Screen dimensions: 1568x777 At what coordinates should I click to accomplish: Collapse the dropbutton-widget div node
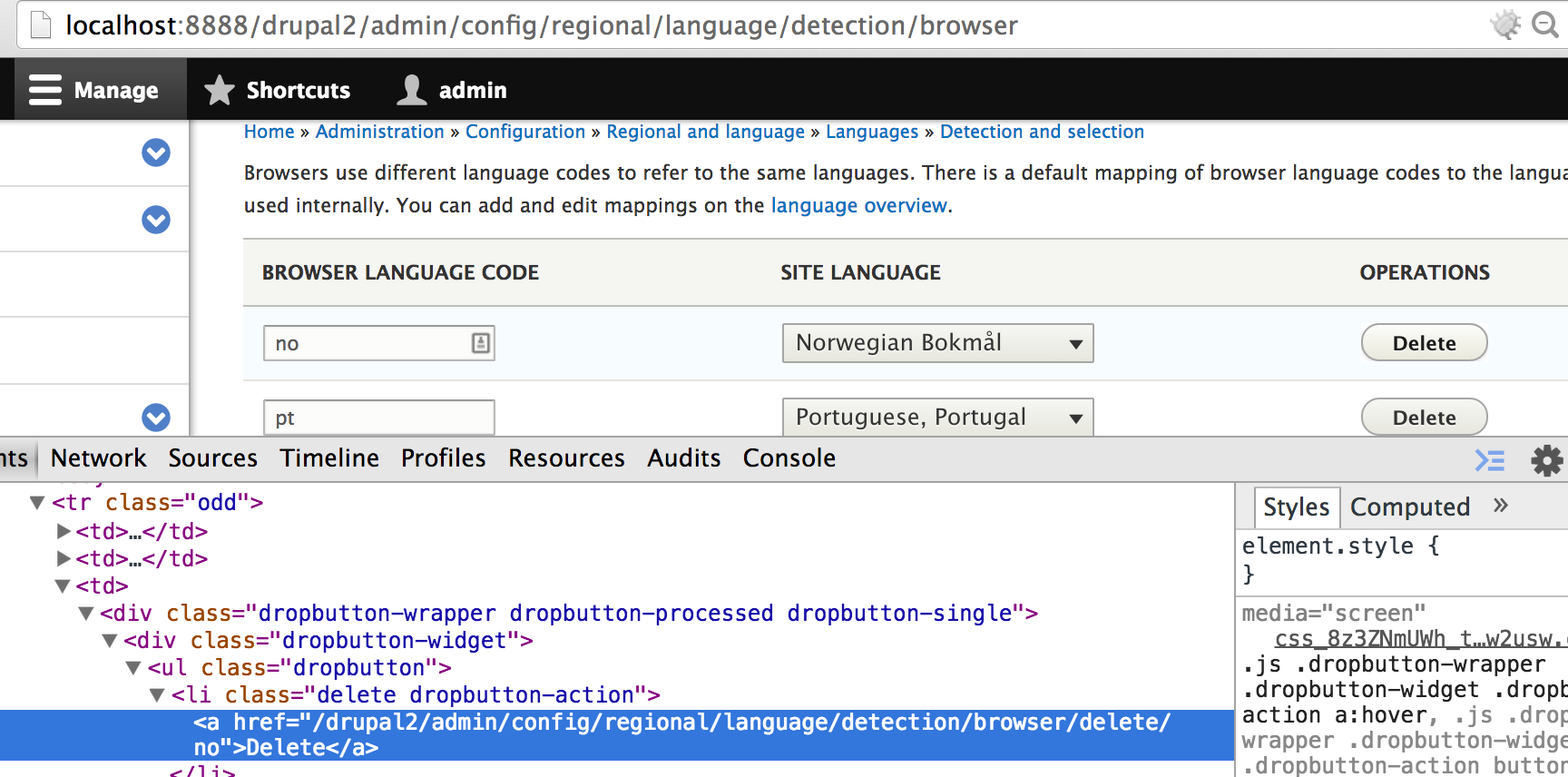click(x=110, y=641)
